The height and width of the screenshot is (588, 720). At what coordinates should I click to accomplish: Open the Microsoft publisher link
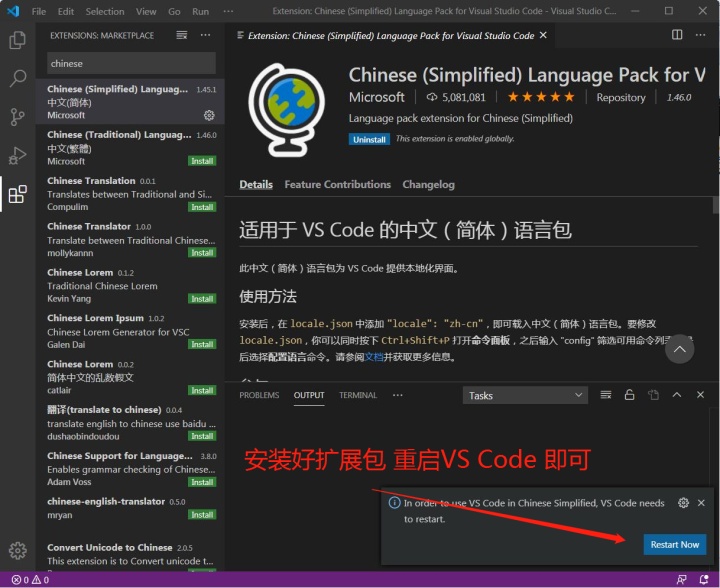(x=377, y=97)
